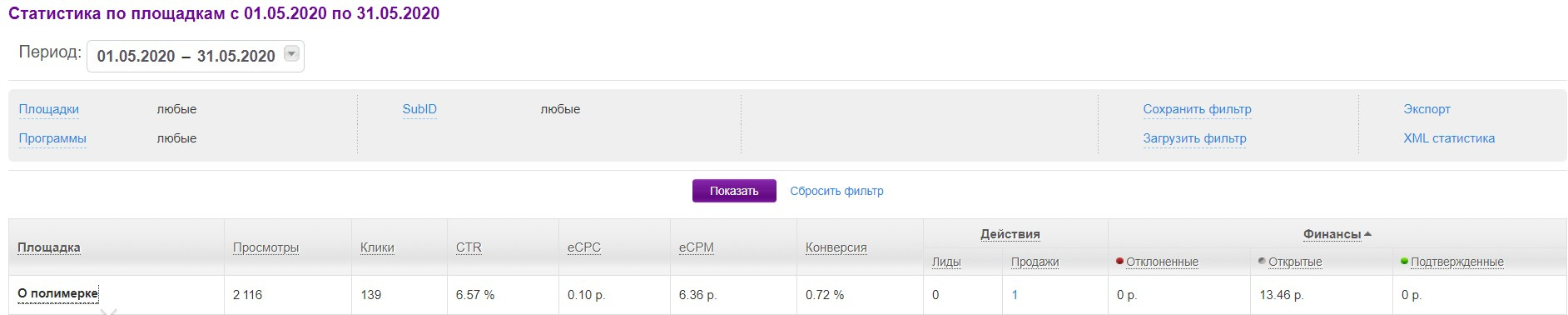The width and height of the screenshot is (1568, 315).
Task: Click the Экспорт link
Action: tap(1427, 109)
